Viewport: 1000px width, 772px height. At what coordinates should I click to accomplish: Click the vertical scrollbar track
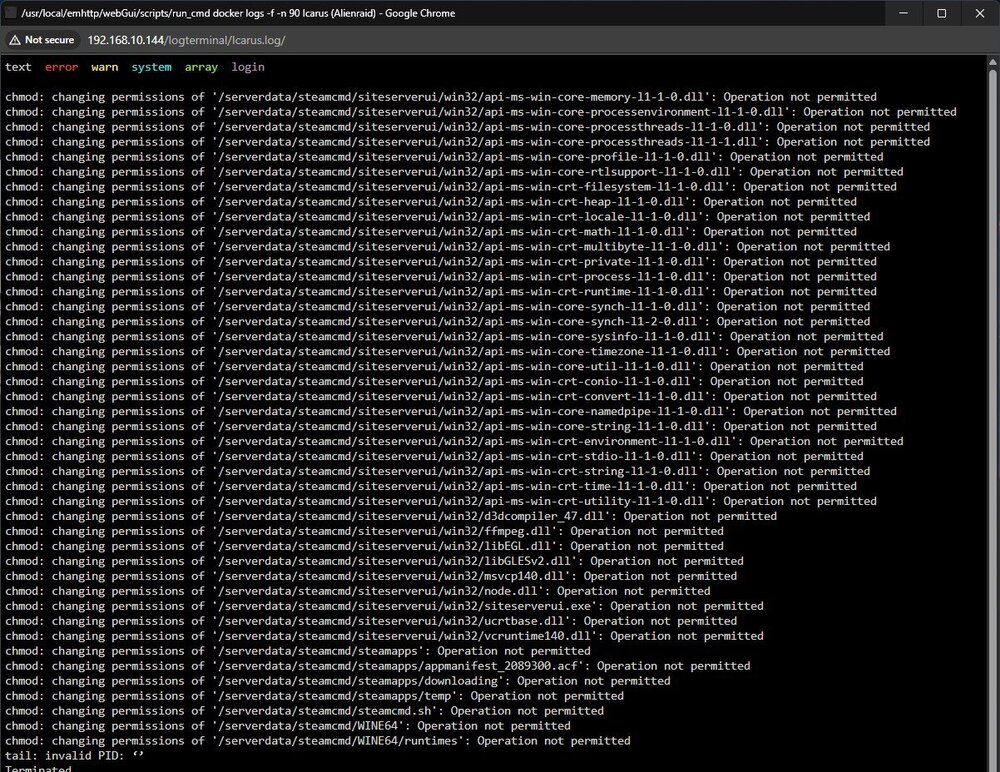992,415
